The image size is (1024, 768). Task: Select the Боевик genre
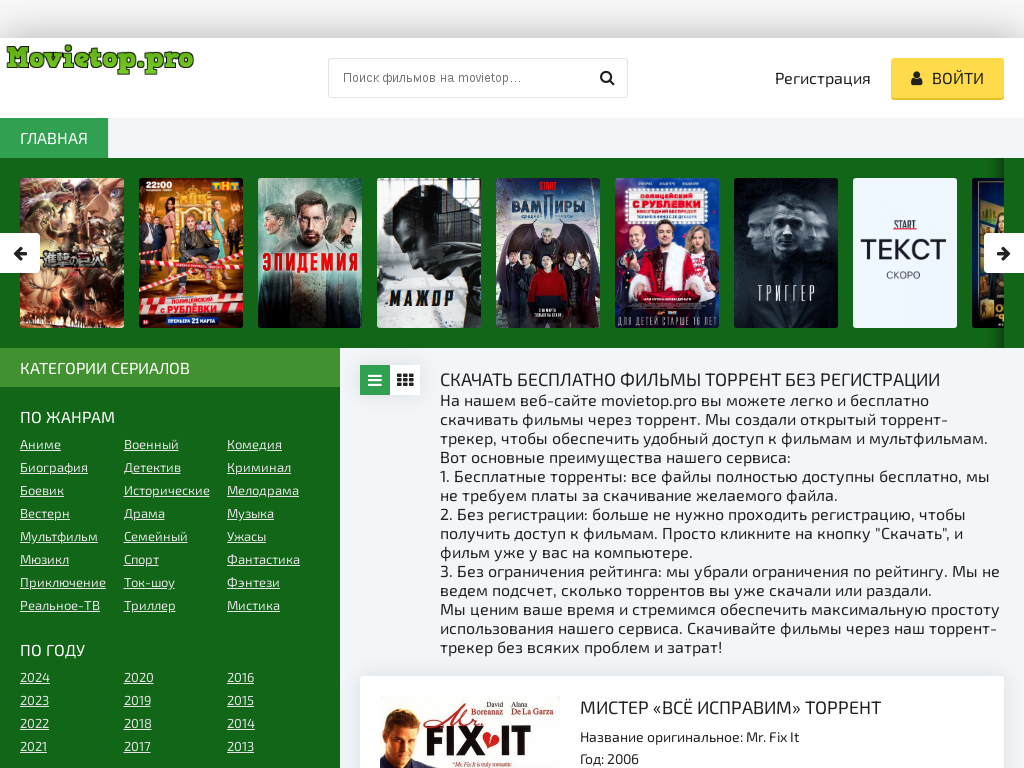point(42,490)
